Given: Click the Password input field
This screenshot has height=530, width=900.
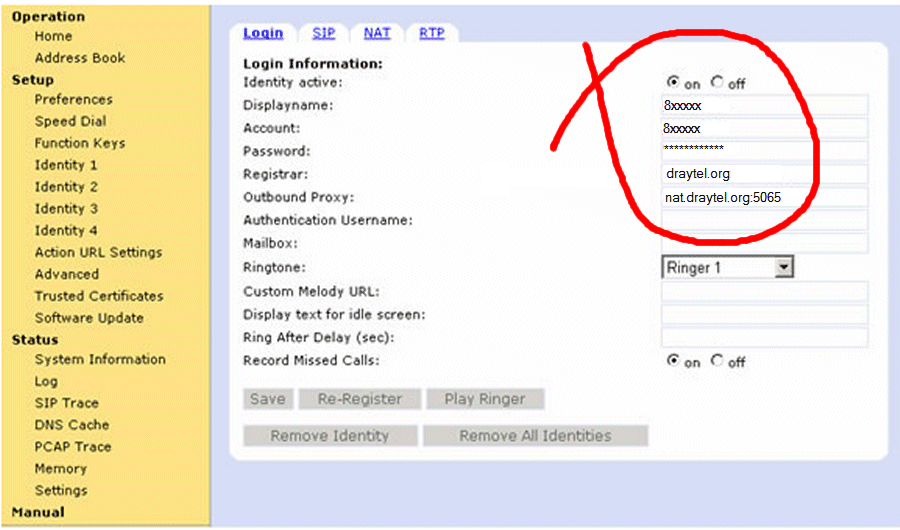Looking at the screenshot, I should pyautogui.click(x=765, y=151).
